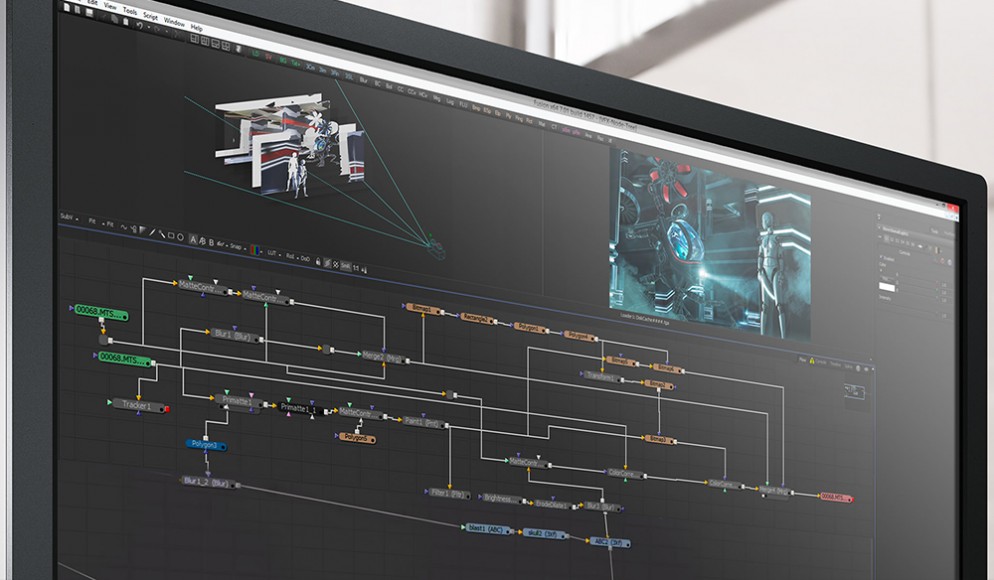The height and width of the screenshot is (580, 994).
Task: Click the LD loader tool shortcut
Action: [x=256, y=54]
